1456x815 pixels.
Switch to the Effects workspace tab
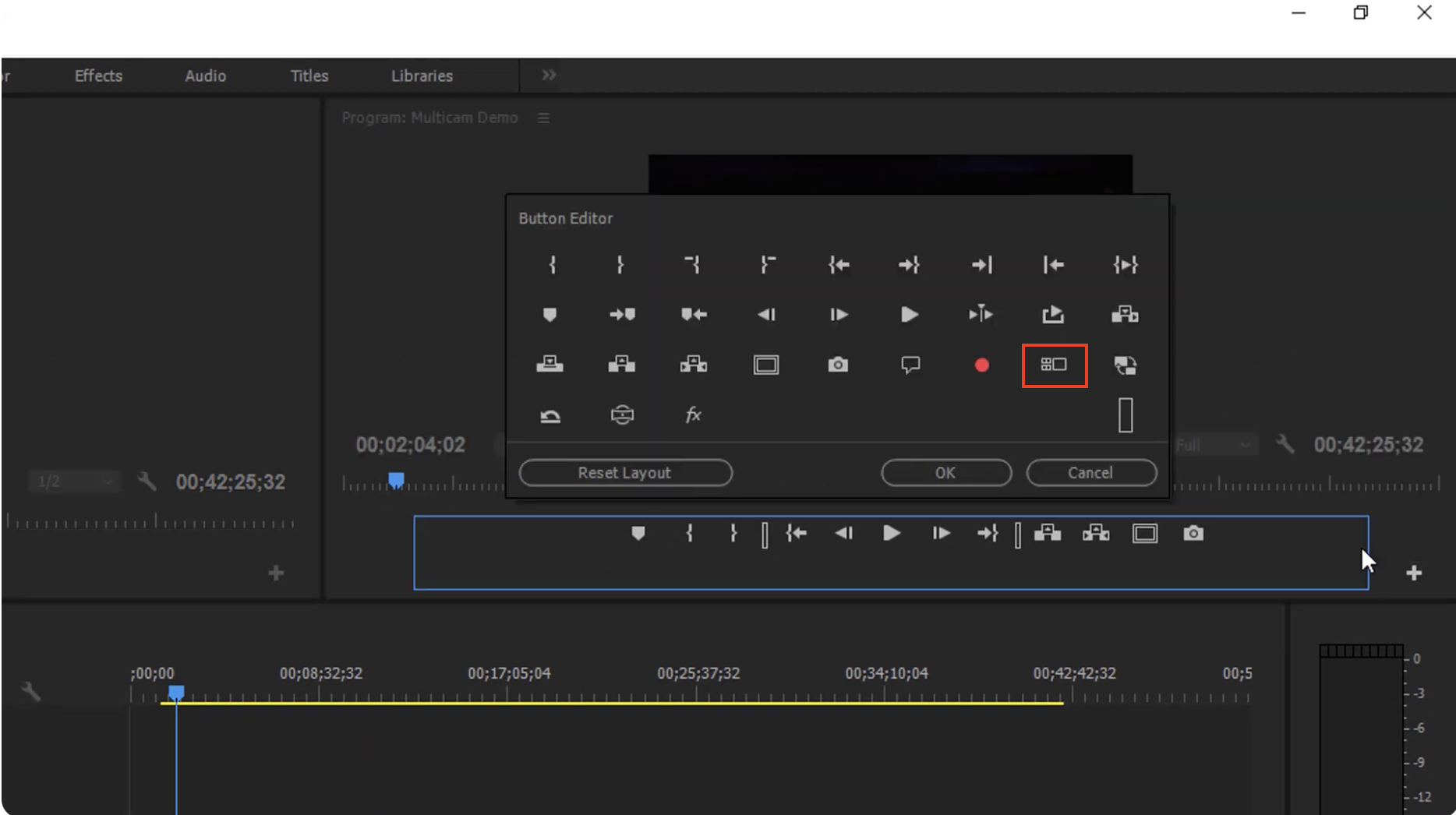click(98, 76)
